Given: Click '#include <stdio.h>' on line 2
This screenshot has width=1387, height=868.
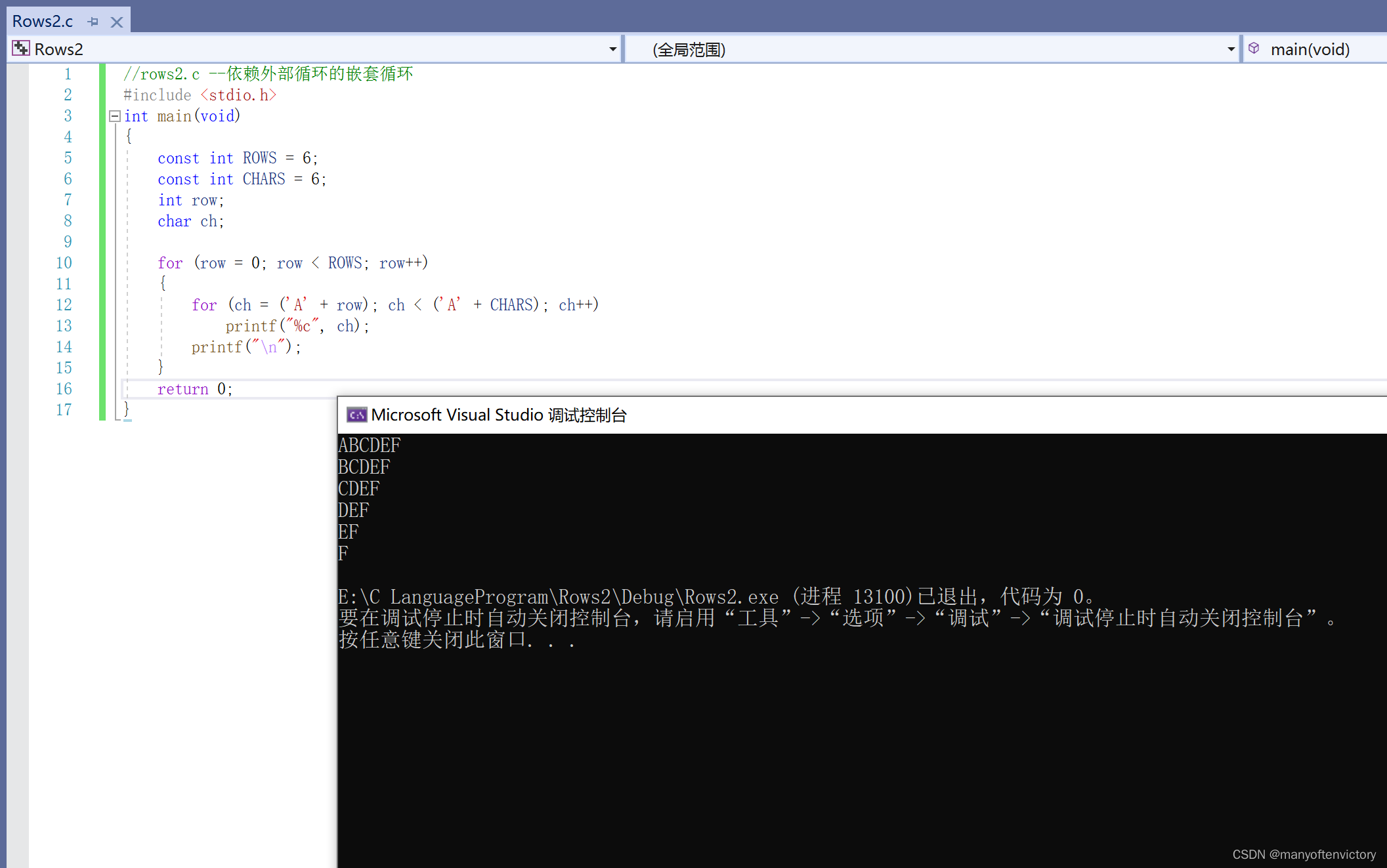Looking at the screenshot, I should tap(200, 95).
